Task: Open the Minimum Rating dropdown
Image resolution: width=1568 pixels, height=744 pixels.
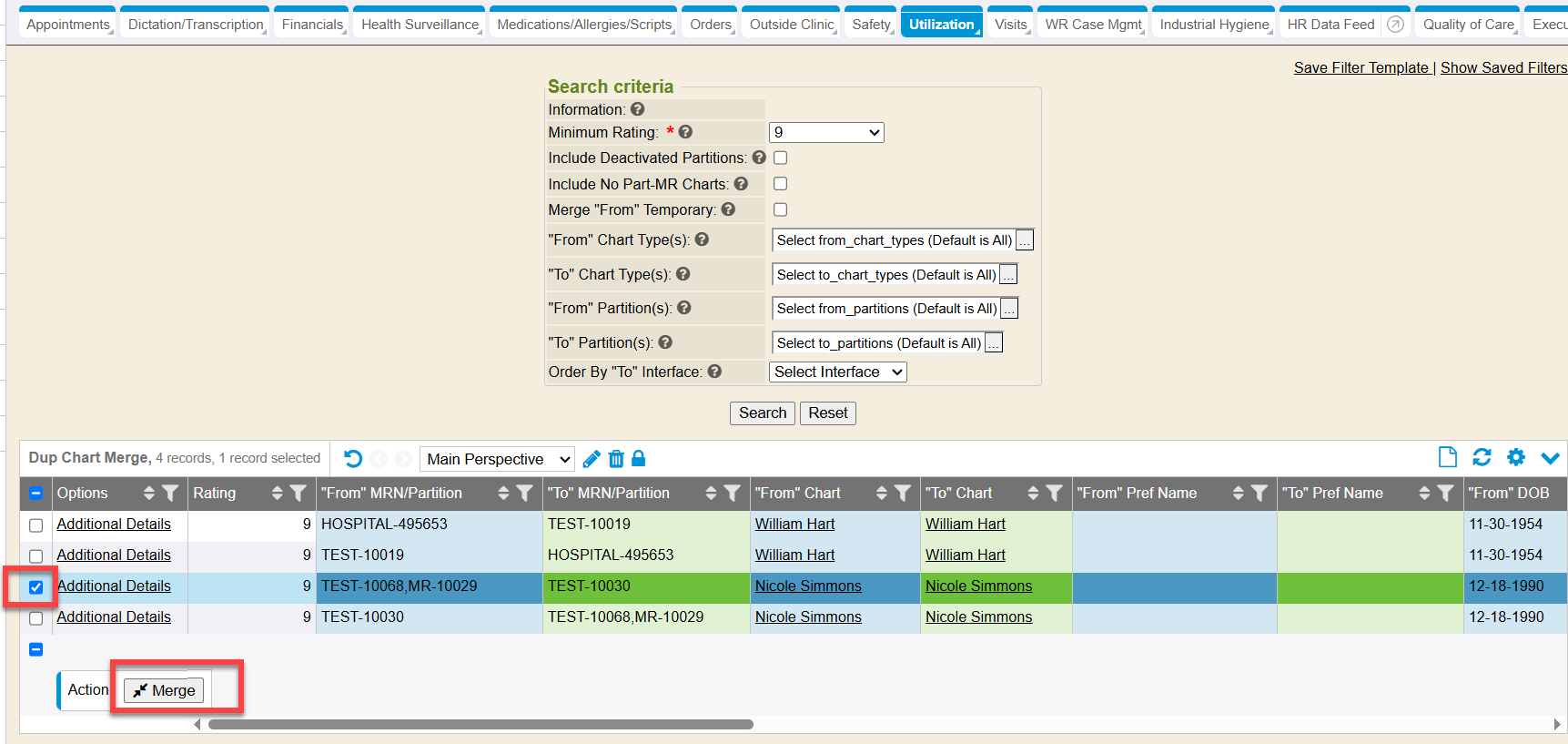Action: click(826, 133)
